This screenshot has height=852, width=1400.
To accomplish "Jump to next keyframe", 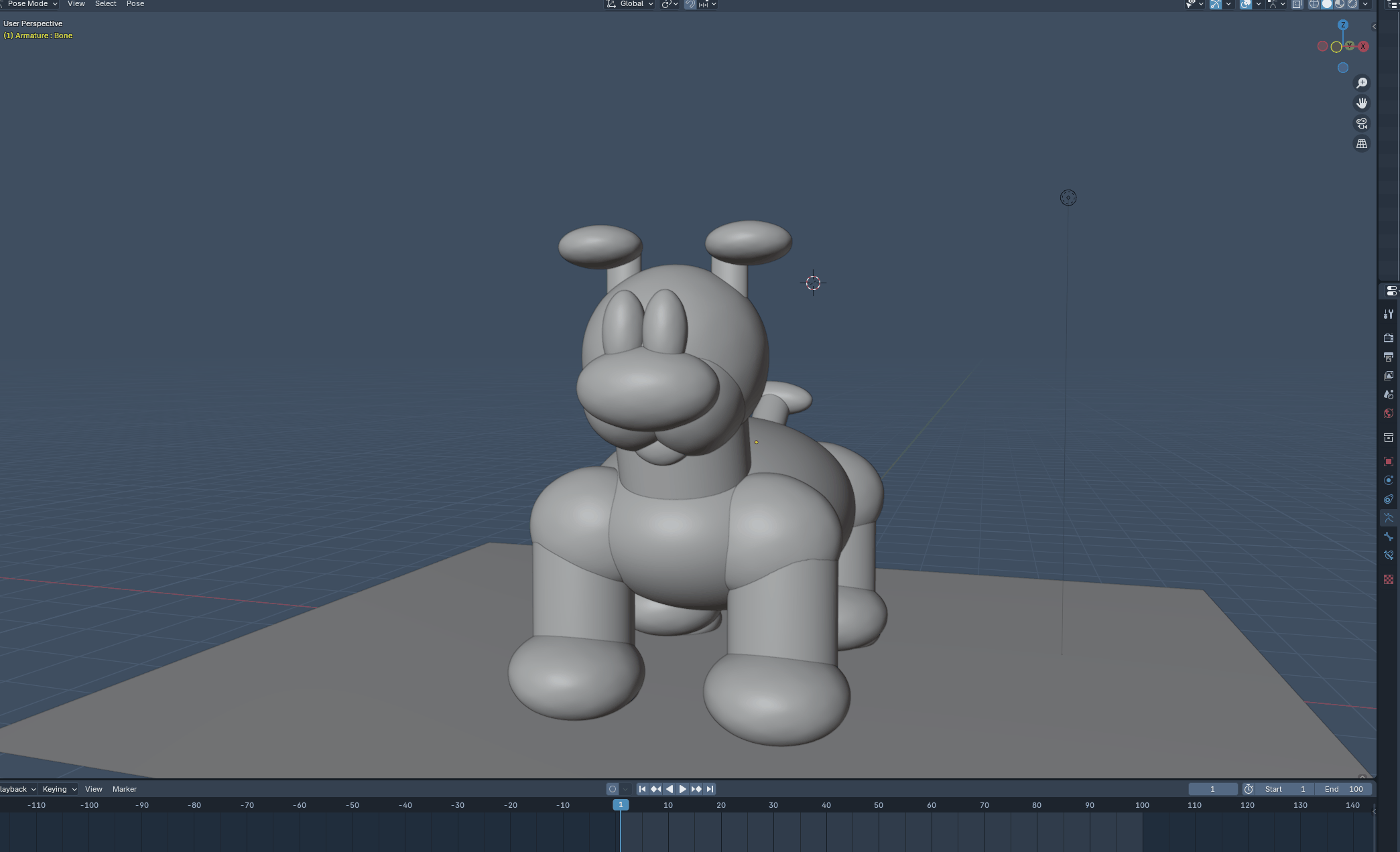I will coord(696,789).
